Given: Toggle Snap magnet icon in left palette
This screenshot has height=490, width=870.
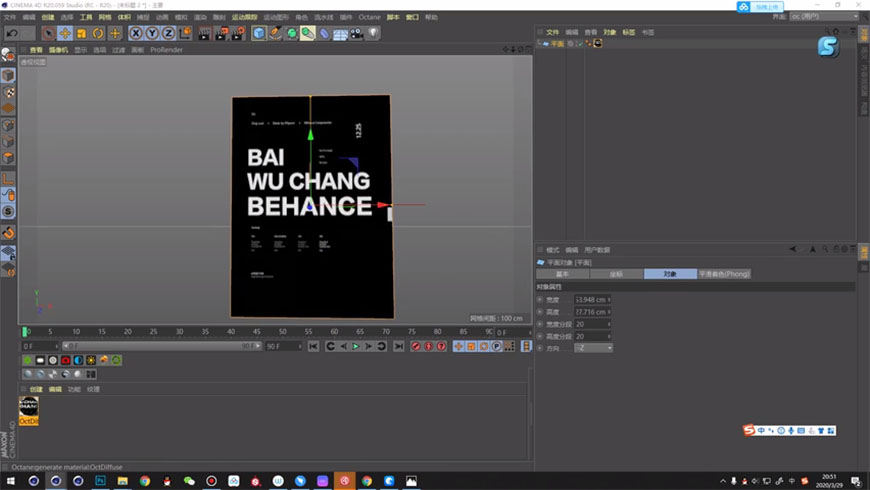Looking at the screenshot, I should coord(8,233).
